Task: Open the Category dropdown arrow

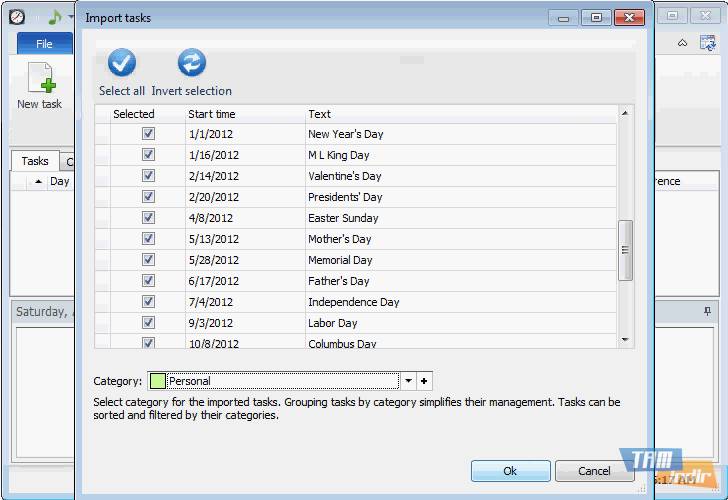Action: click(408, 381)
